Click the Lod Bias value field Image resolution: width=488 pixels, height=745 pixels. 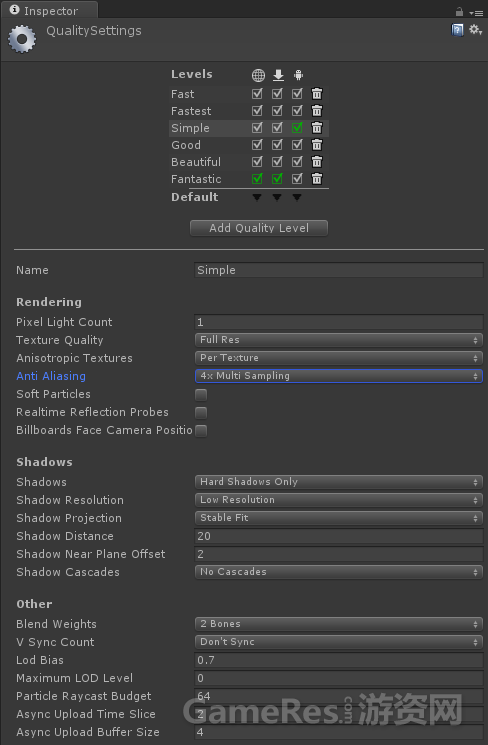pyautogui.click(x=339, y=660)
